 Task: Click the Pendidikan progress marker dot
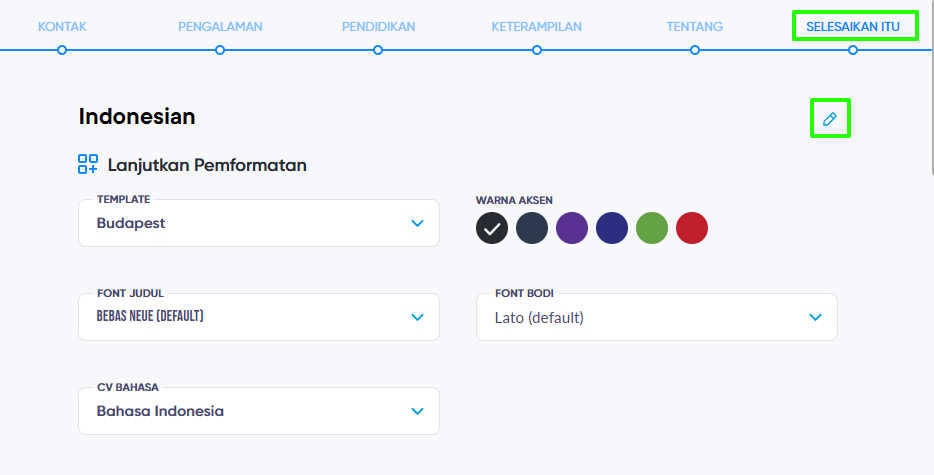(378, 50)
